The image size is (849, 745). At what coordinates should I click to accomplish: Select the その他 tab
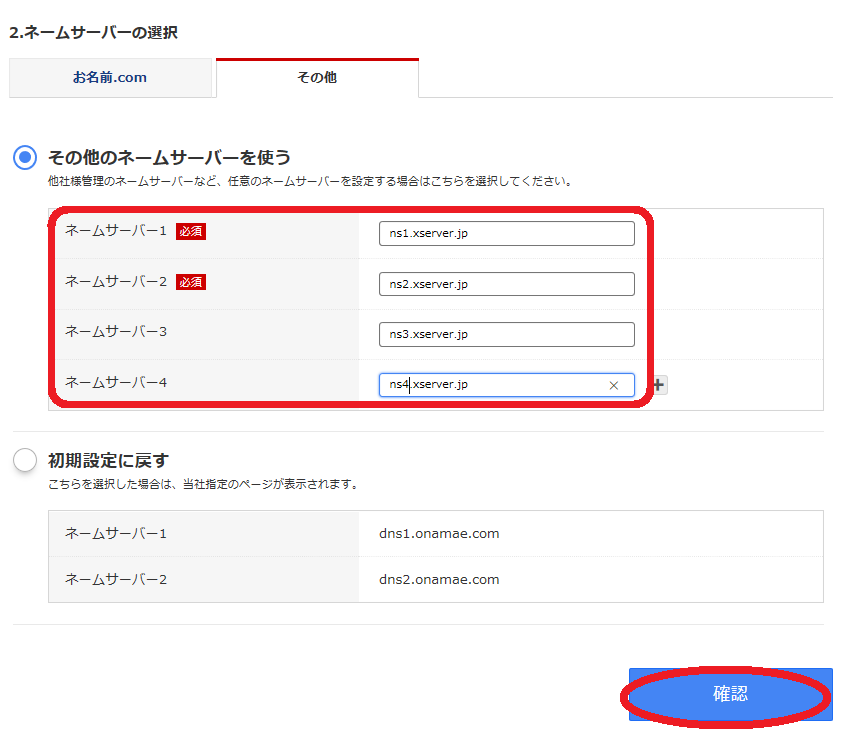(317, 78)
